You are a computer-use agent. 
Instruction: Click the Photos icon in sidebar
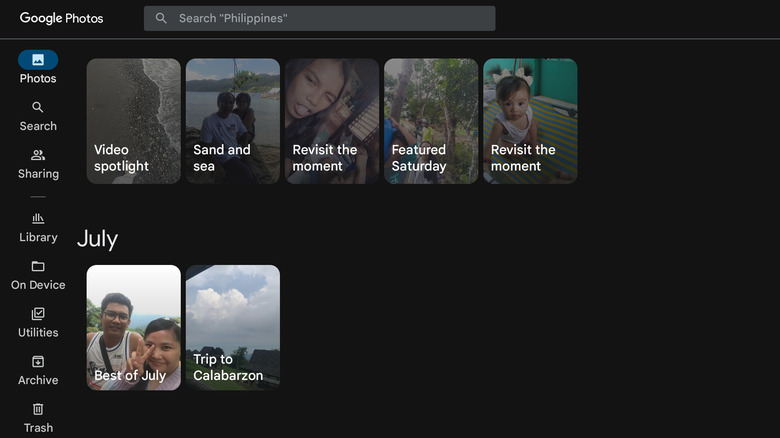pyautogui.click(x=38, y=60)
